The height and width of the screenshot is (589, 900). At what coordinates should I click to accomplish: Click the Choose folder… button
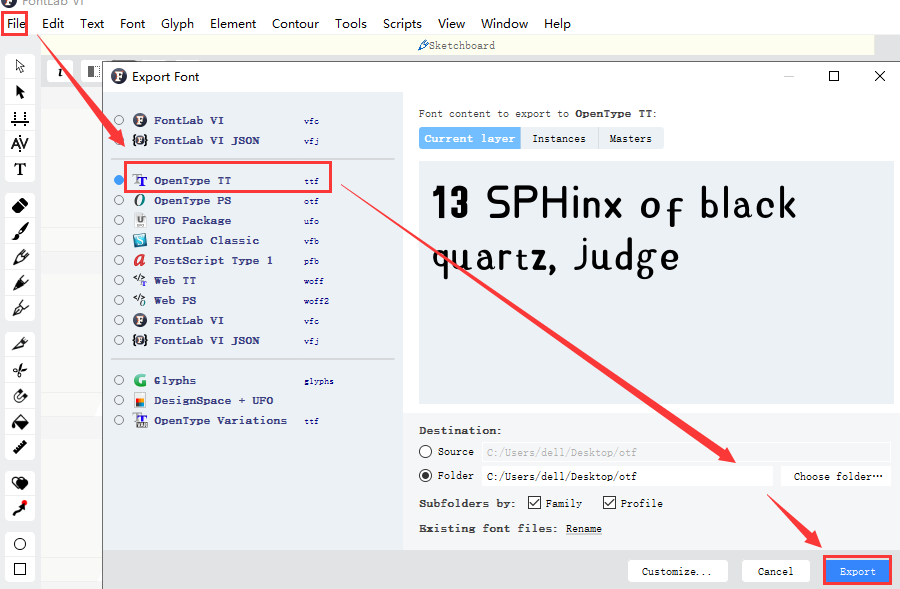(x=836, y=476)
